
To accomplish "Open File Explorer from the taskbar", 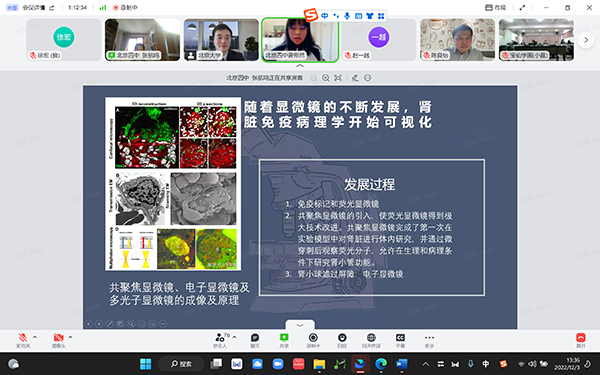I will [319, 364].
